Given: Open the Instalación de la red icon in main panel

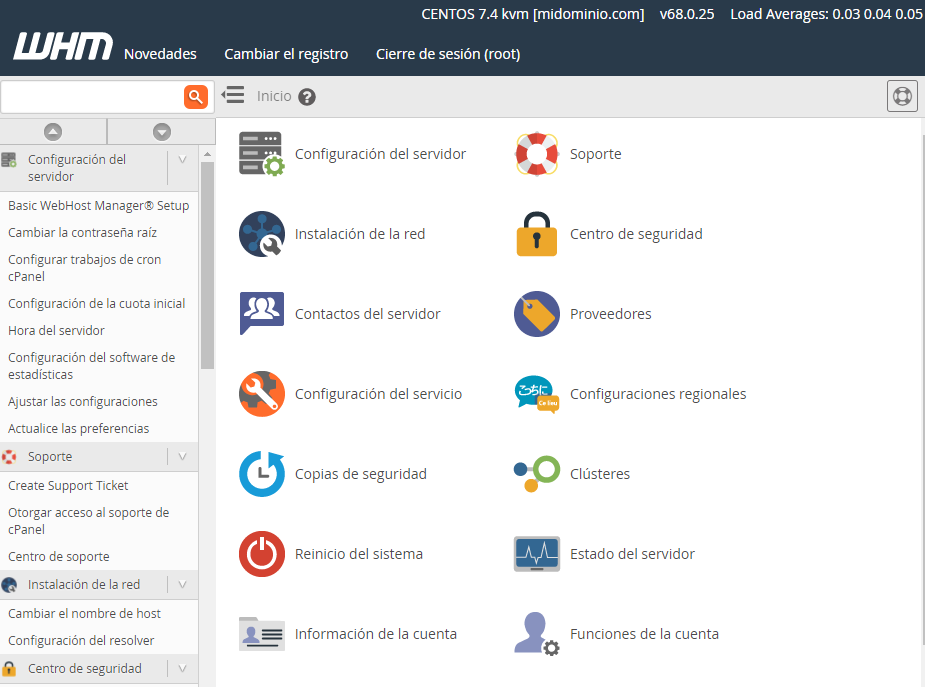Looking at the screenshot, I should point(261,234).
